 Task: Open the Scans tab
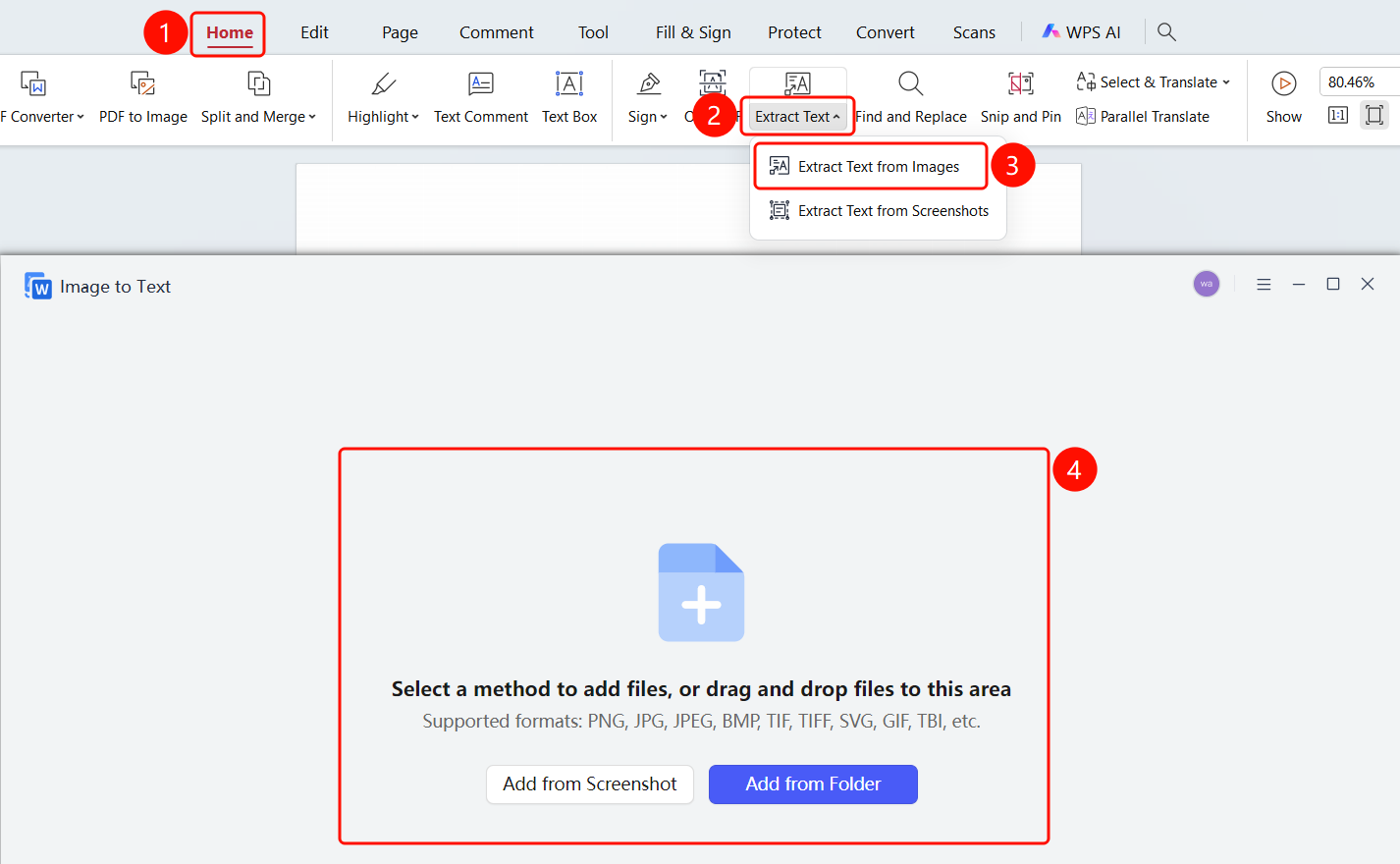click(974, 32)
